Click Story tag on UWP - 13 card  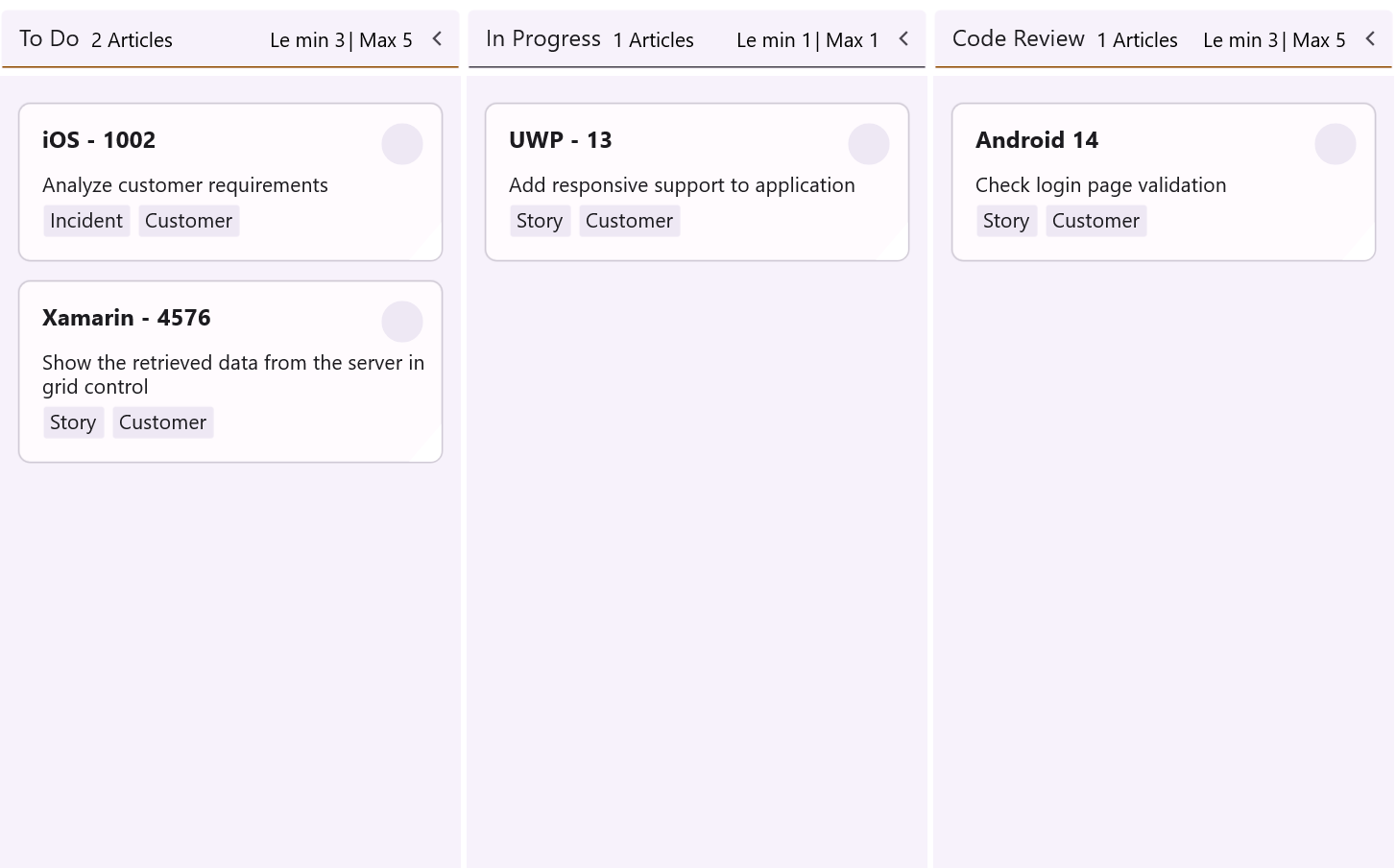coord(540,221)
